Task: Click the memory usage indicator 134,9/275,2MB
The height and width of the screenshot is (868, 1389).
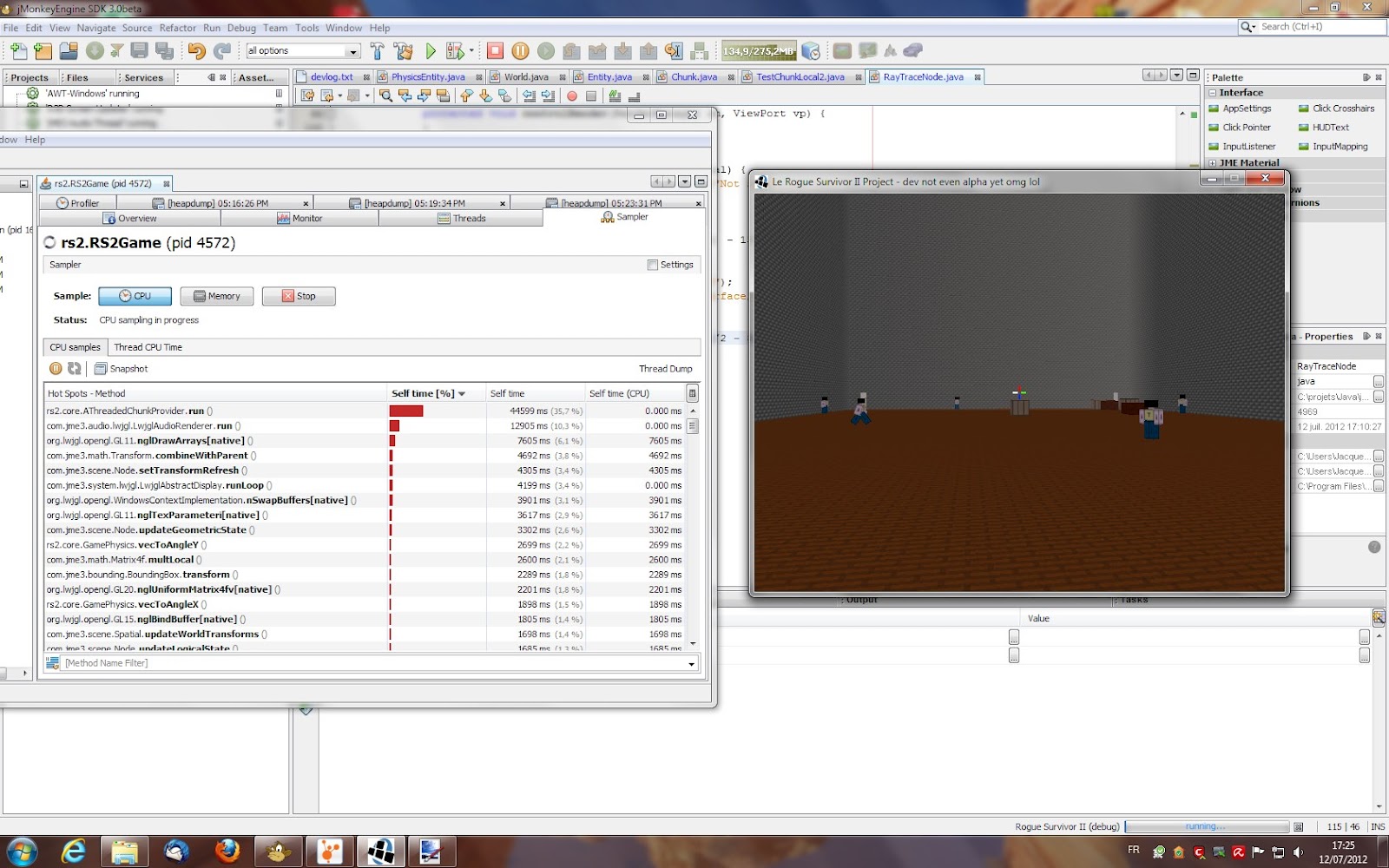Action: (x=759, y=51)
